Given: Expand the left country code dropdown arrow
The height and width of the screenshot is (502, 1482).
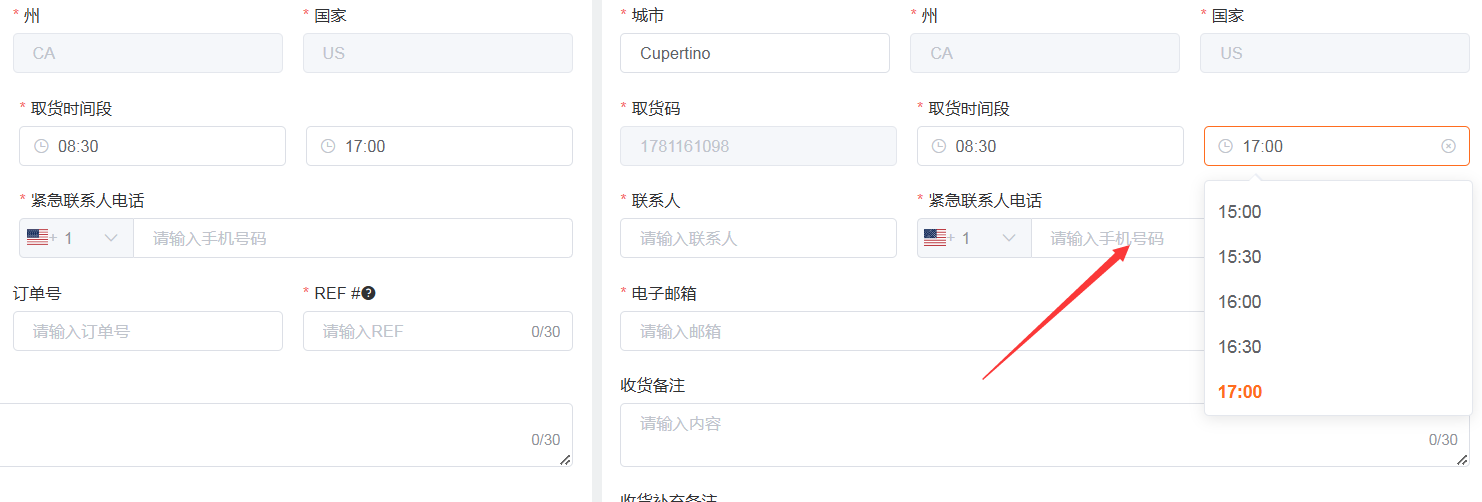Looking at the screenshot, I should (x=111, y=238).
